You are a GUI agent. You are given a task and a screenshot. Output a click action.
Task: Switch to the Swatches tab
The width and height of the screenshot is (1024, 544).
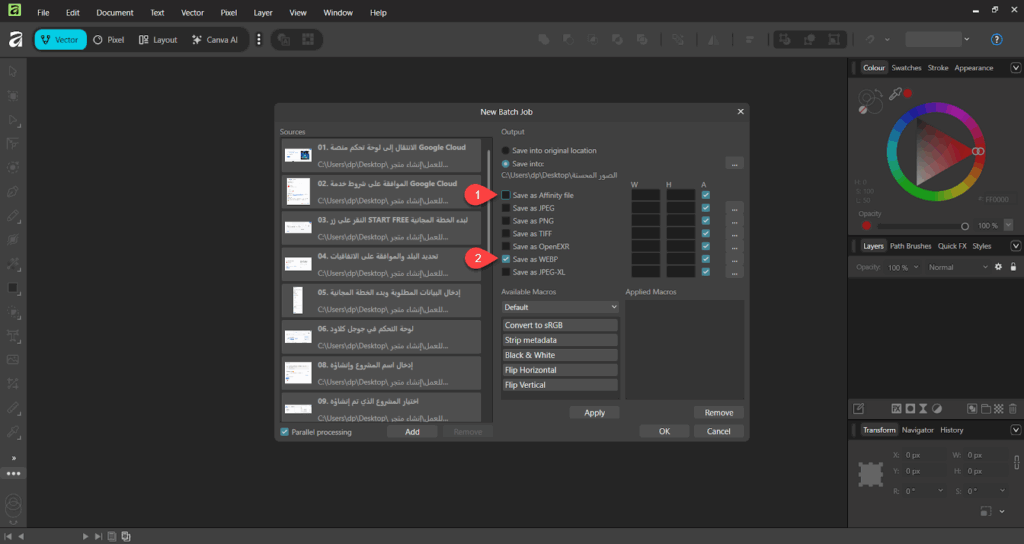(906, 68)
